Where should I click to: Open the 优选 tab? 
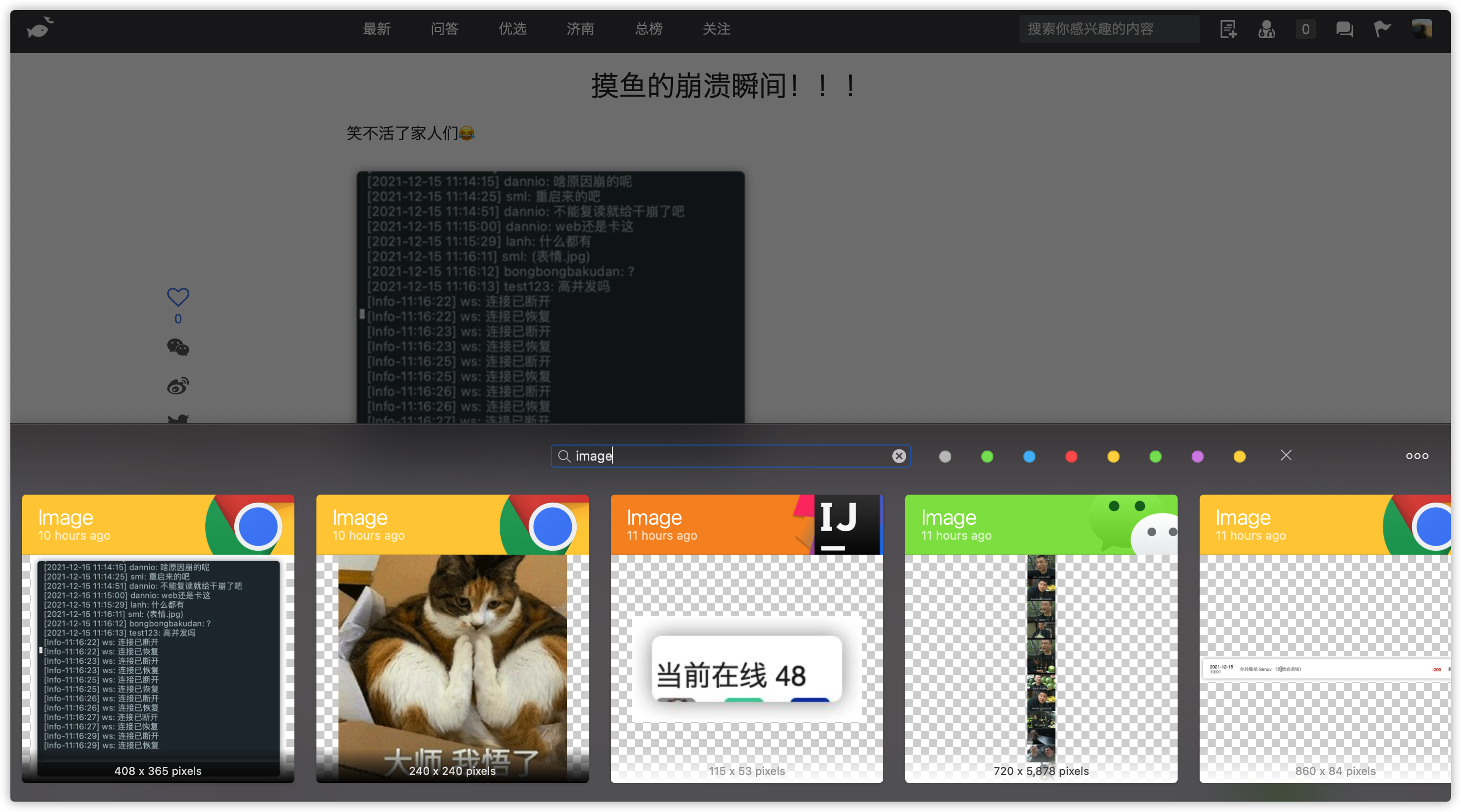[513, 29]
